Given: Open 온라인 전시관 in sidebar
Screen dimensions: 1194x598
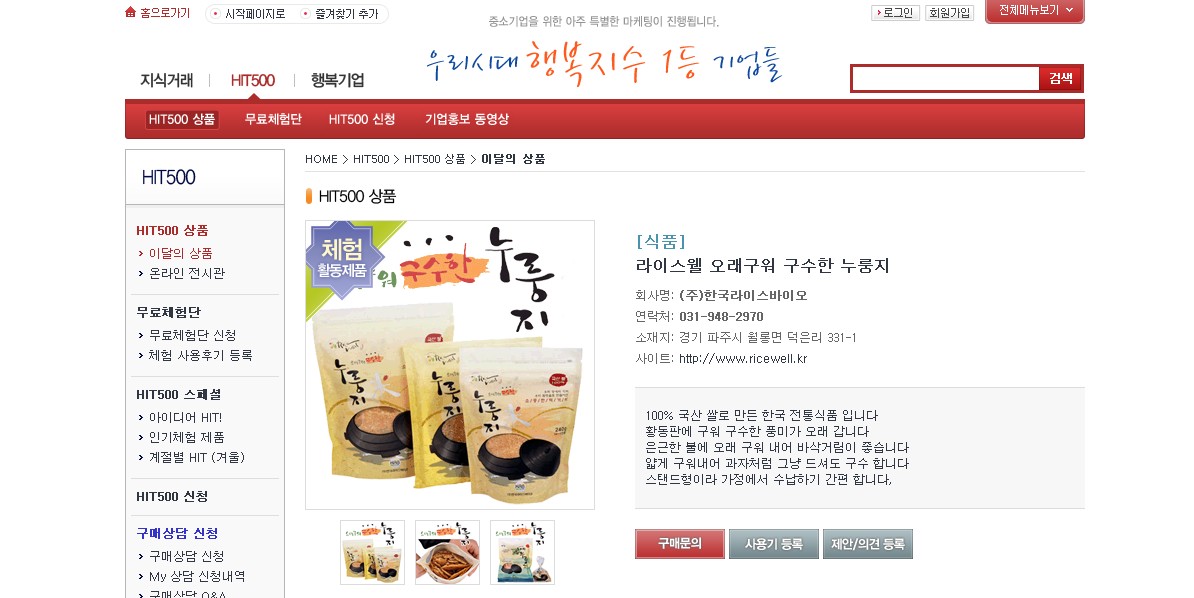Looking at the screenshot, I should (x=187, y=273).
